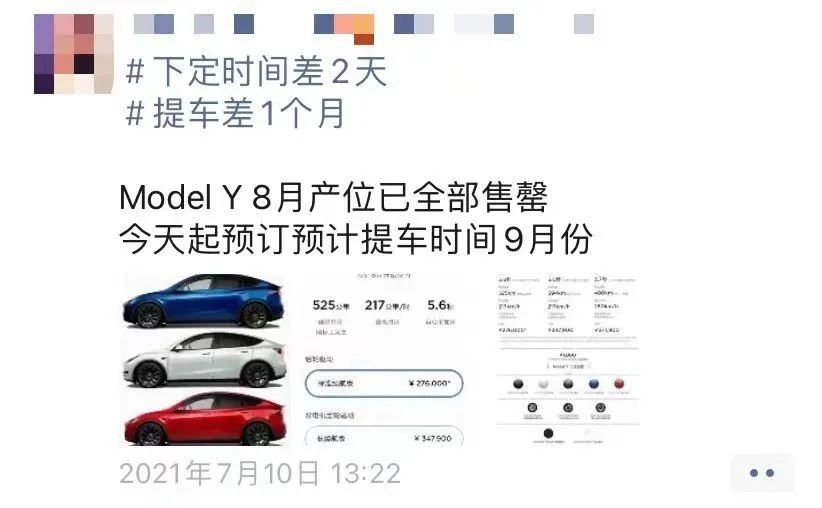Pick the black paint color swatch
Screen dimensions: 822x508
(517, 384)
